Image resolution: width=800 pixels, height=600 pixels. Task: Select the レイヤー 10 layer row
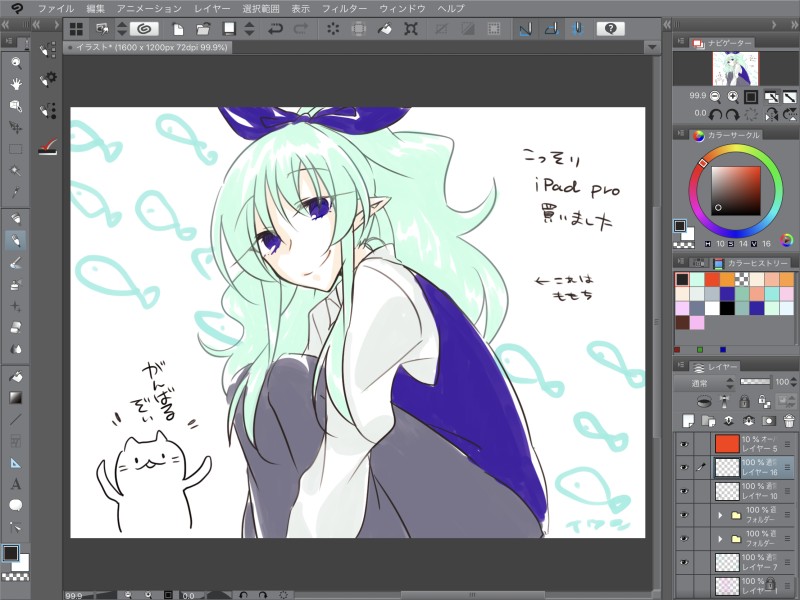[x=736, y=491]
